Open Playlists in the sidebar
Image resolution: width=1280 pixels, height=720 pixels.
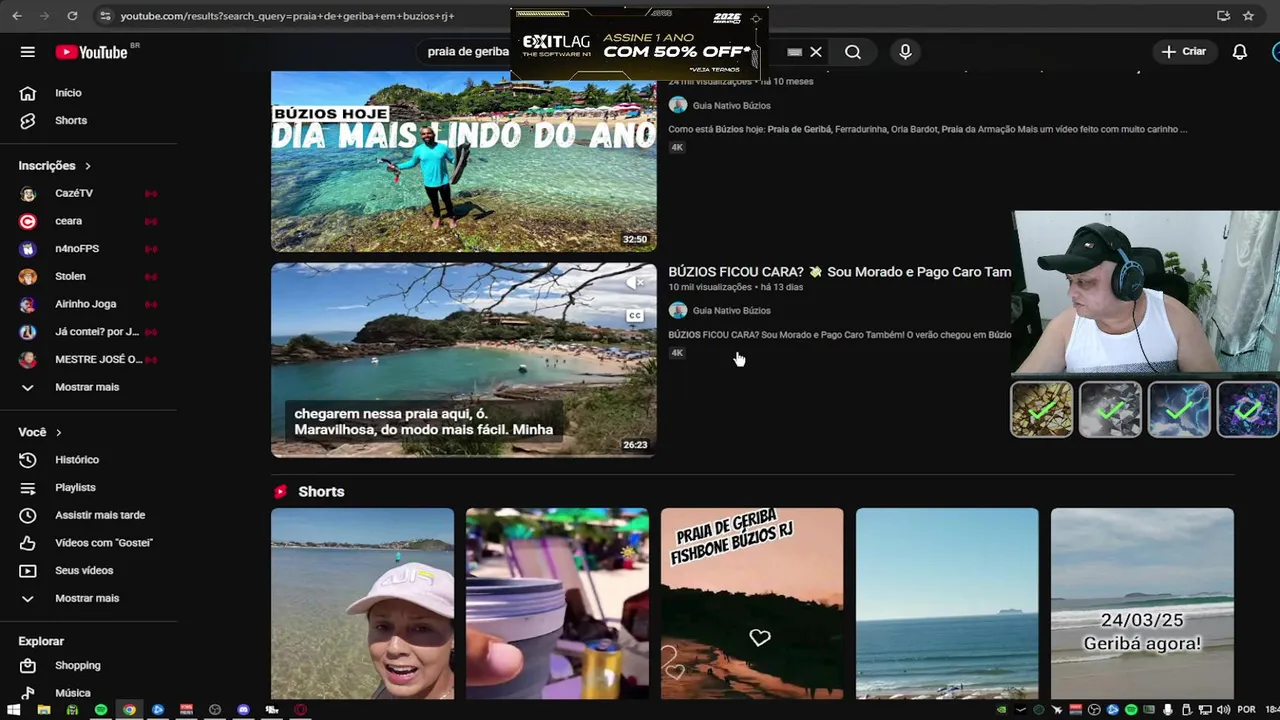click(x=75, y=487)
